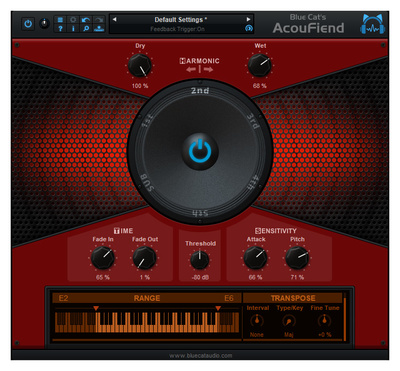Click the Blue Cat headphones logo icon
Viewport: 400px width, 371px height.
(372, 24)
